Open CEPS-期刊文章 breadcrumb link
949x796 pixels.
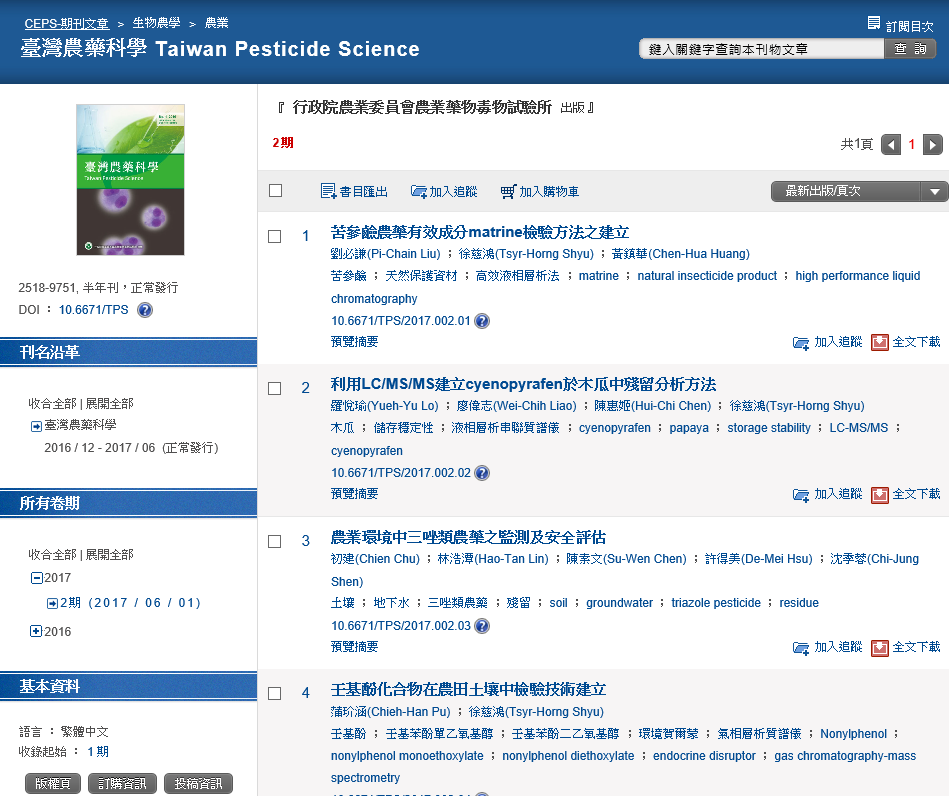pos(67,24)
